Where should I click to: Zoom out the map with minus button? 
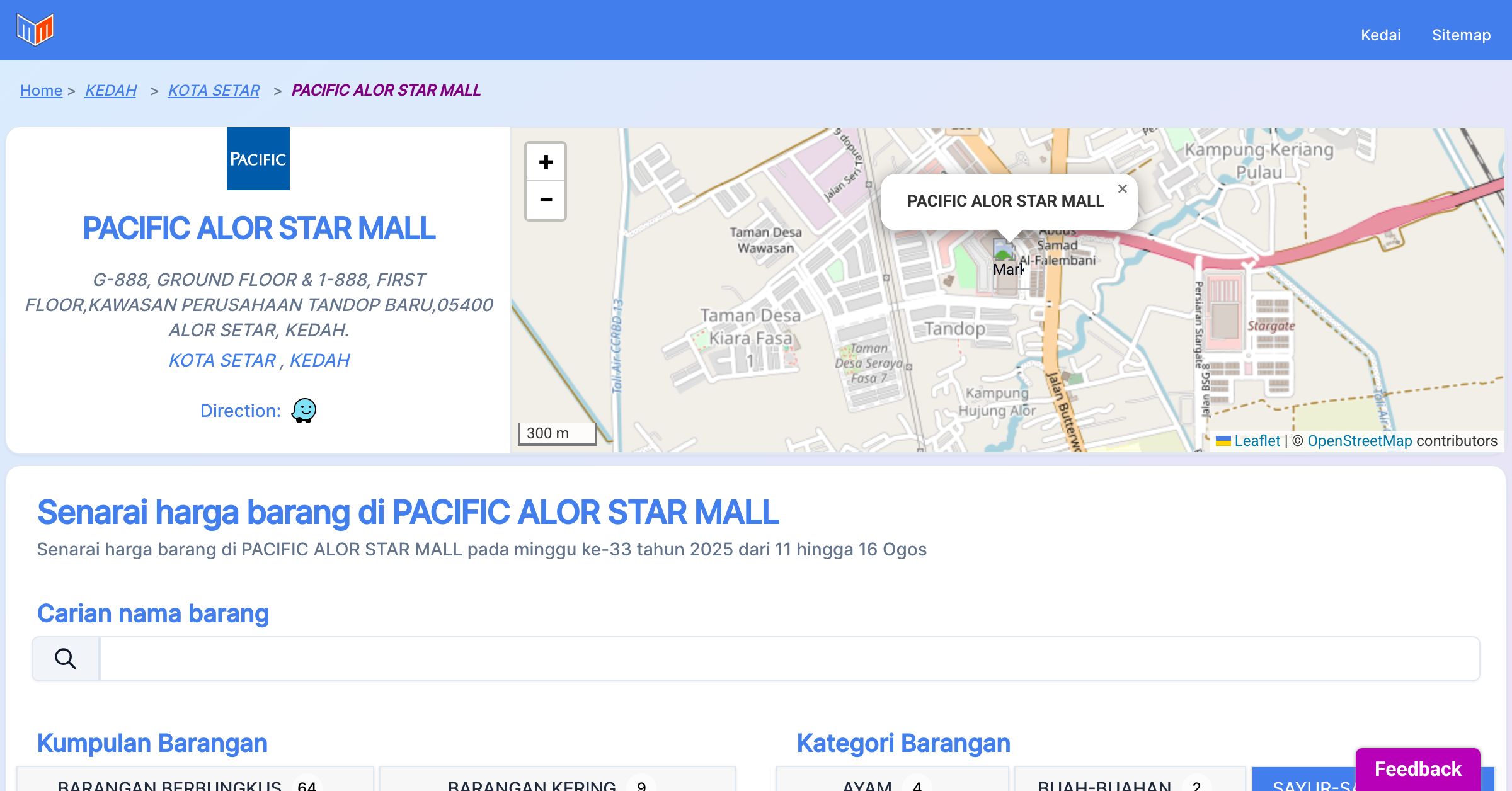546,200
